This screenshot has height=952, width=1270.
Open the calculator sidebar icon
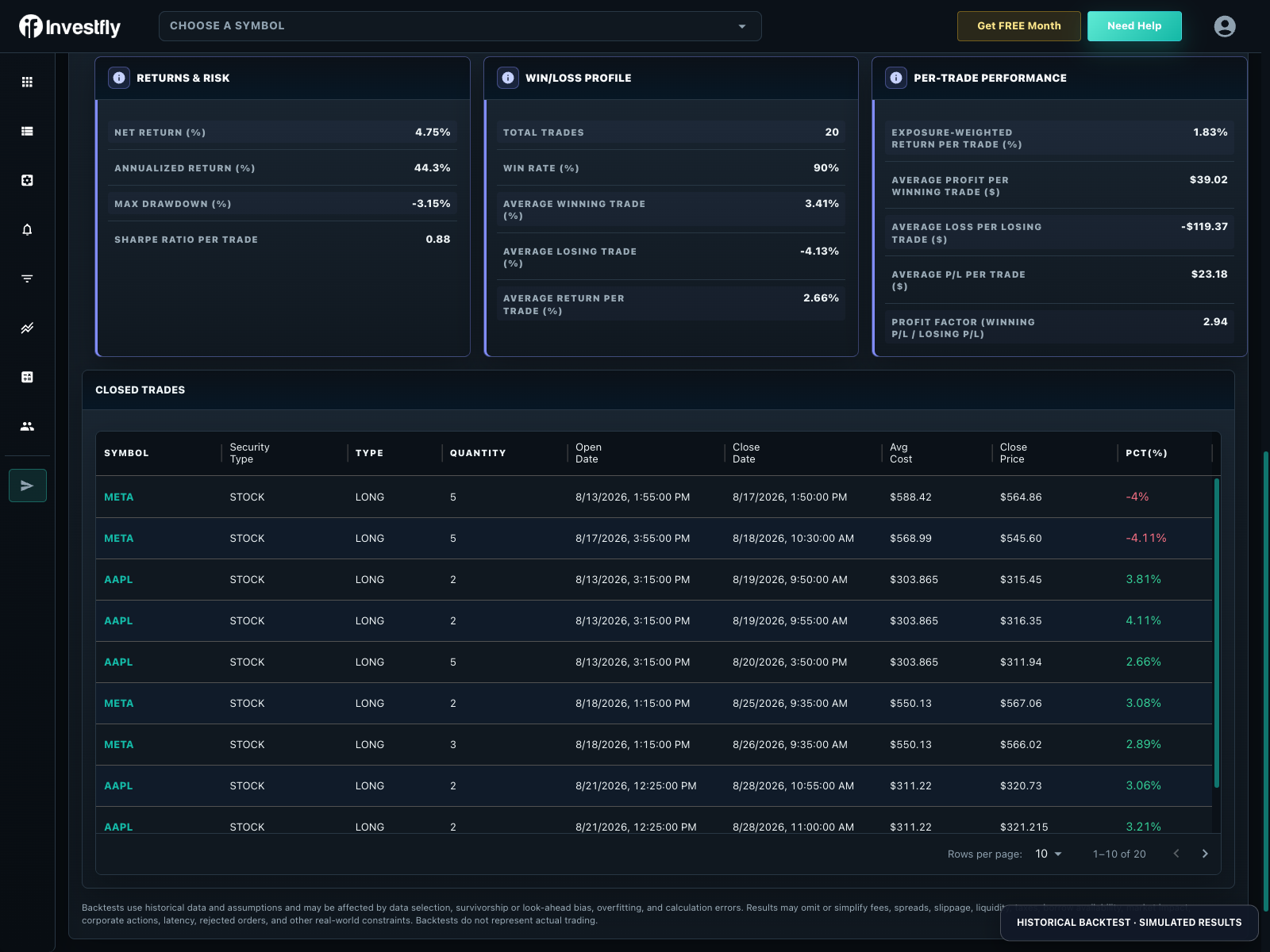coord(27,377)
